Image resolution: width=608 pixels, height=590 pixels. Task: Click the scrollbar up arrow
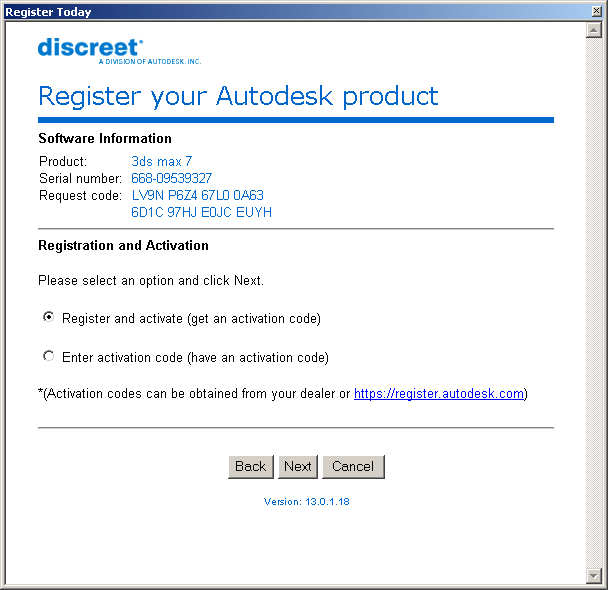594,30
